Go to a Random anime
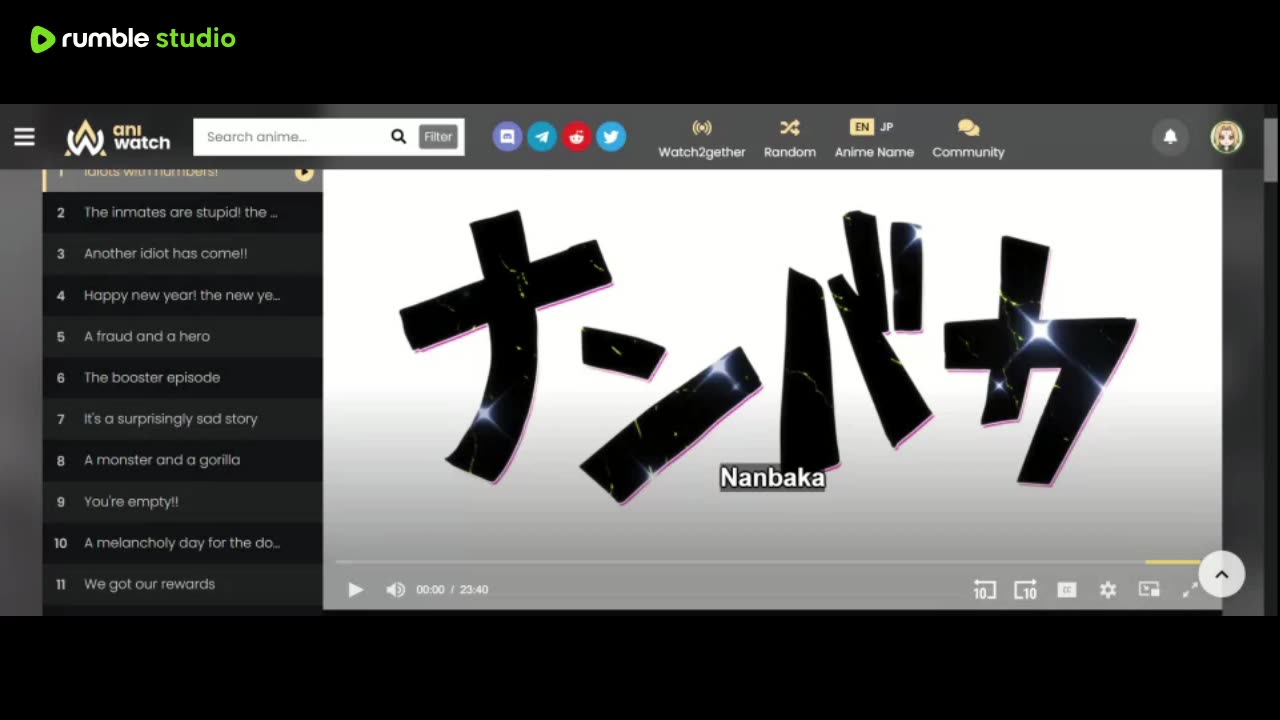 (790, 139)
